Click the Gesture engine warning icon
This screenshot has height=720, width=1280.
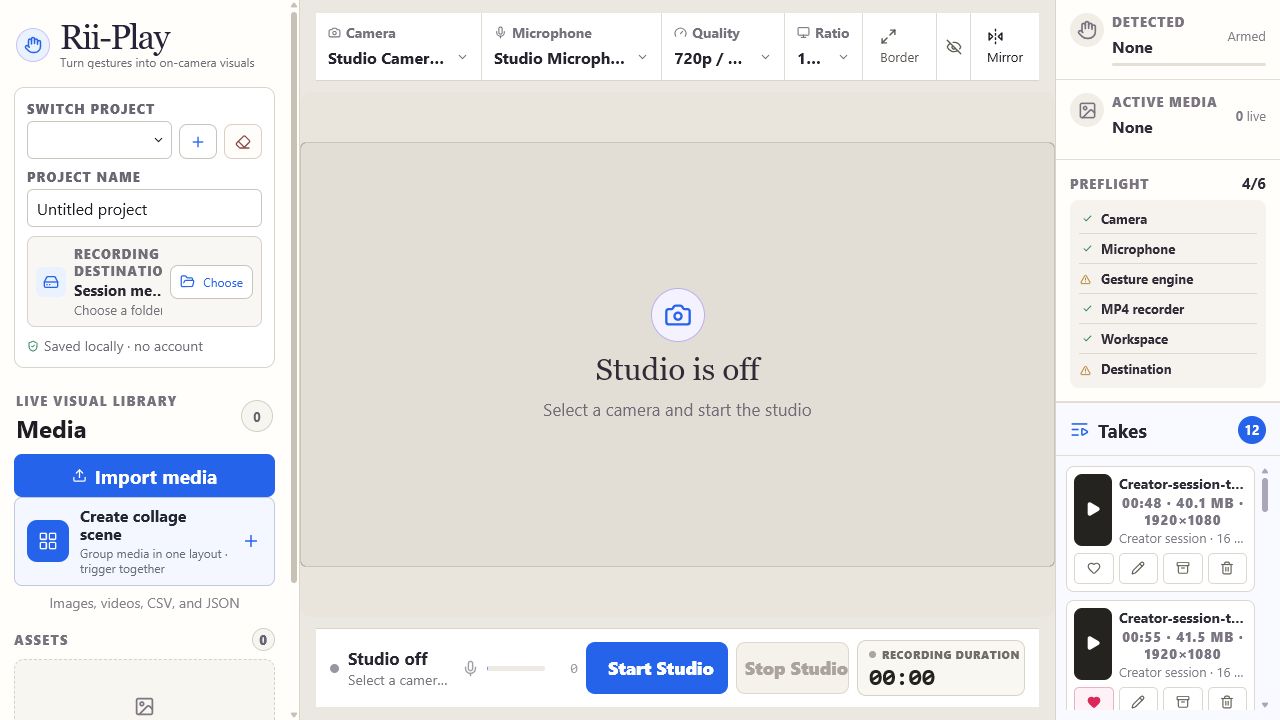(1087, 279)
